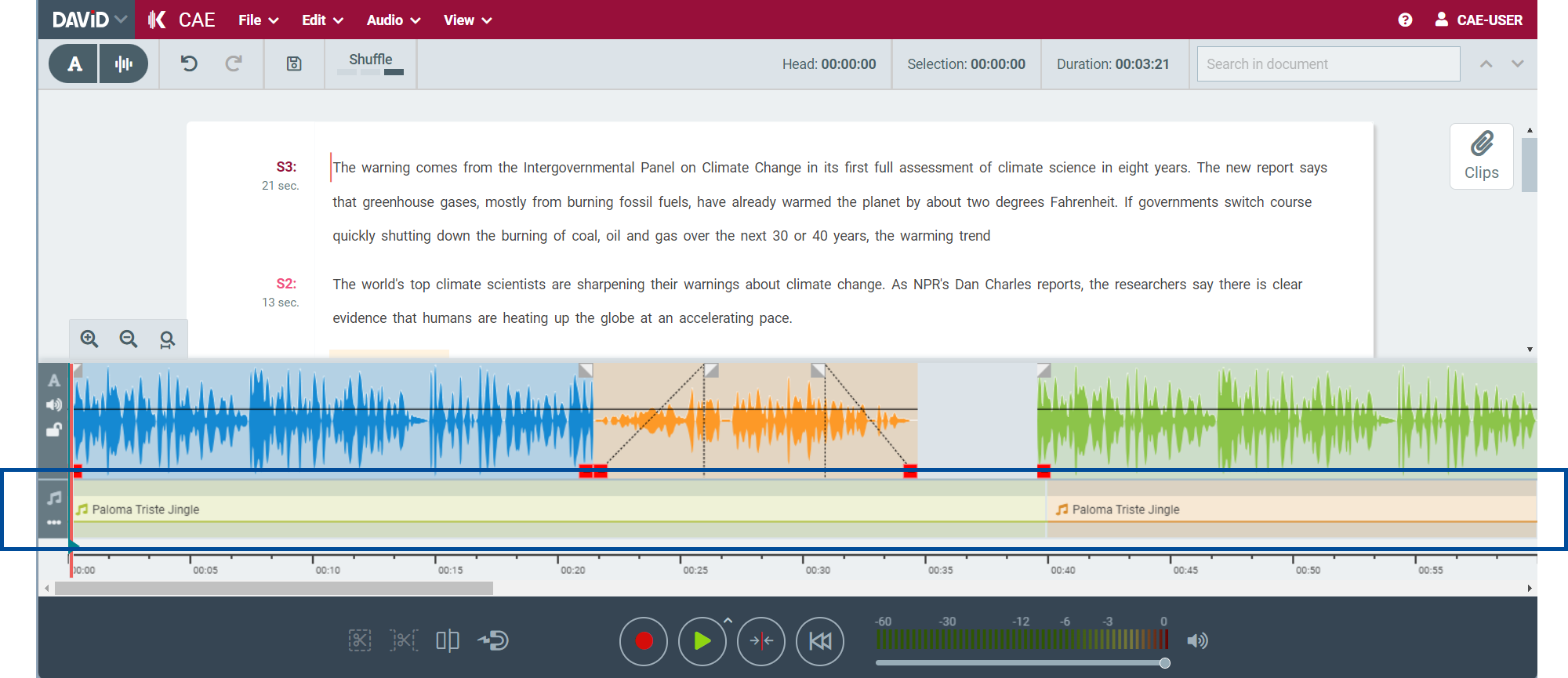The image size is (1568, 678).
Task: Expand the View menu dropdown
Action: point(467,20)
